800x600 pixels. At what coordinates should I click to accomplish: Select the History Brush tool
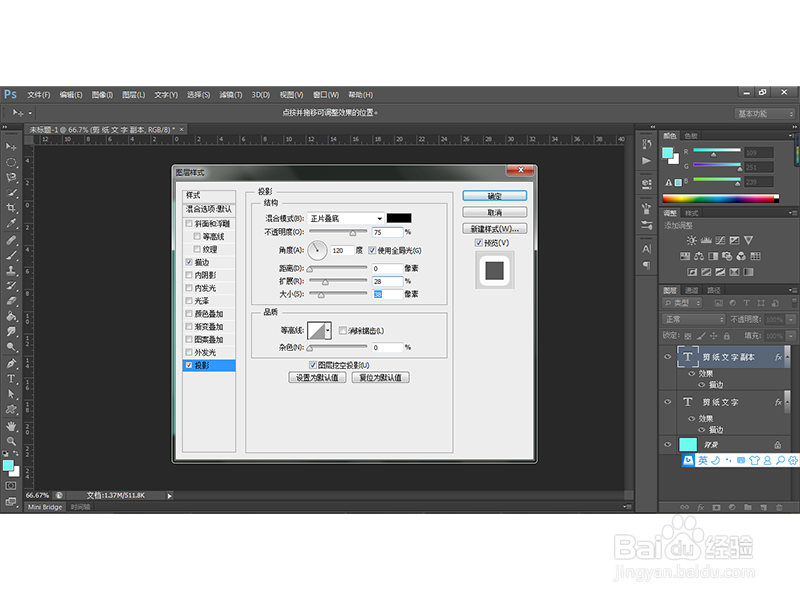(11, 286)
